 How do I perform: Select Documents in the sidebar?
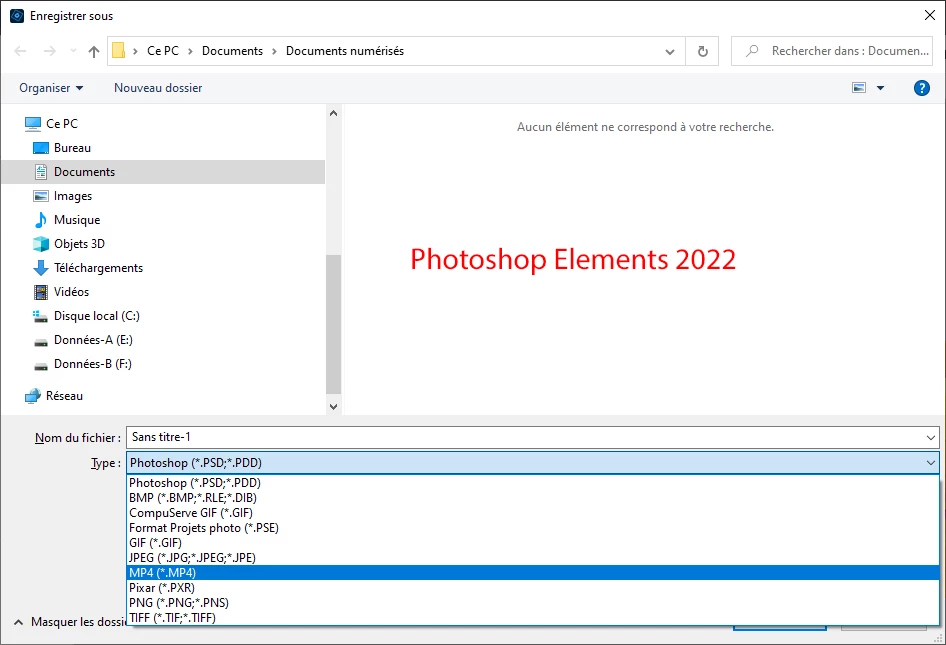coord(163,172)
